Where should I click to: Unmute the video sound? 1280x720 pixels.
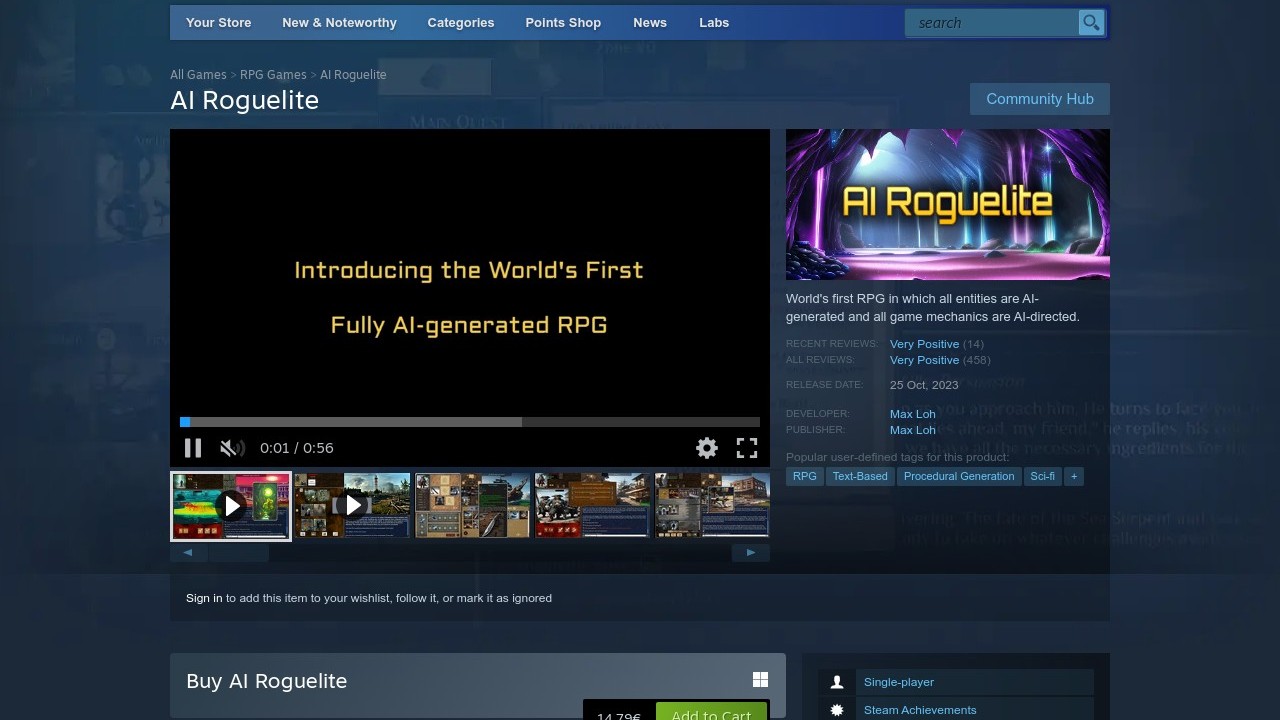232,448
